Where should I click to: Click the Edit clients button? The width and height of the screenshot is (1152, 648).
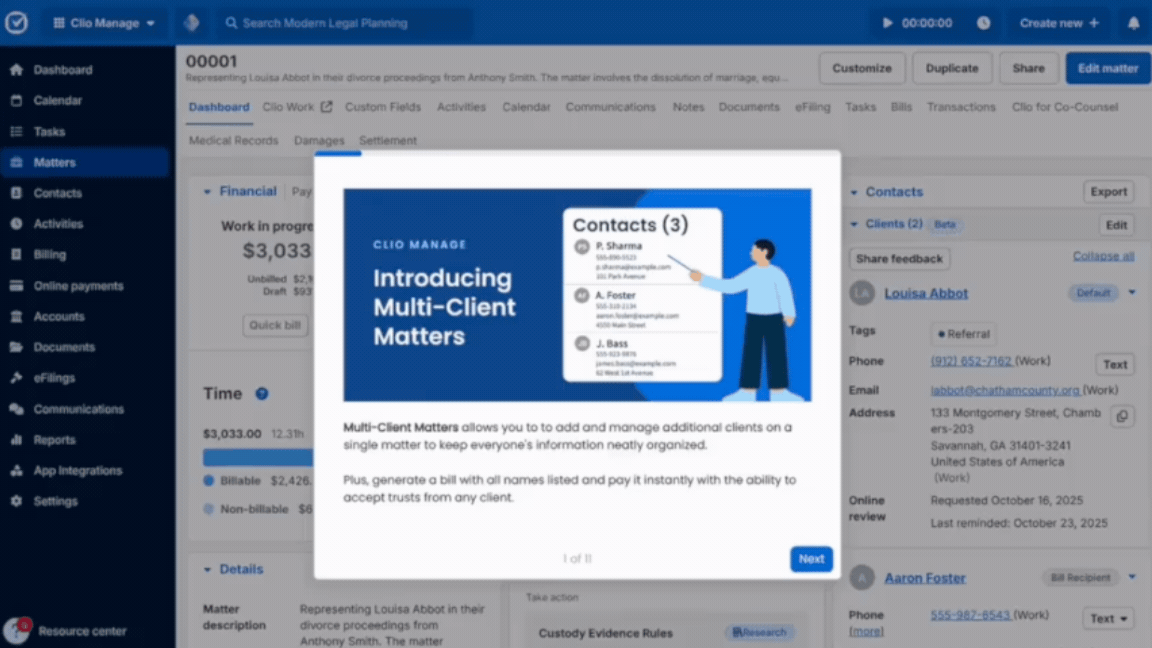click(1116, 225)
